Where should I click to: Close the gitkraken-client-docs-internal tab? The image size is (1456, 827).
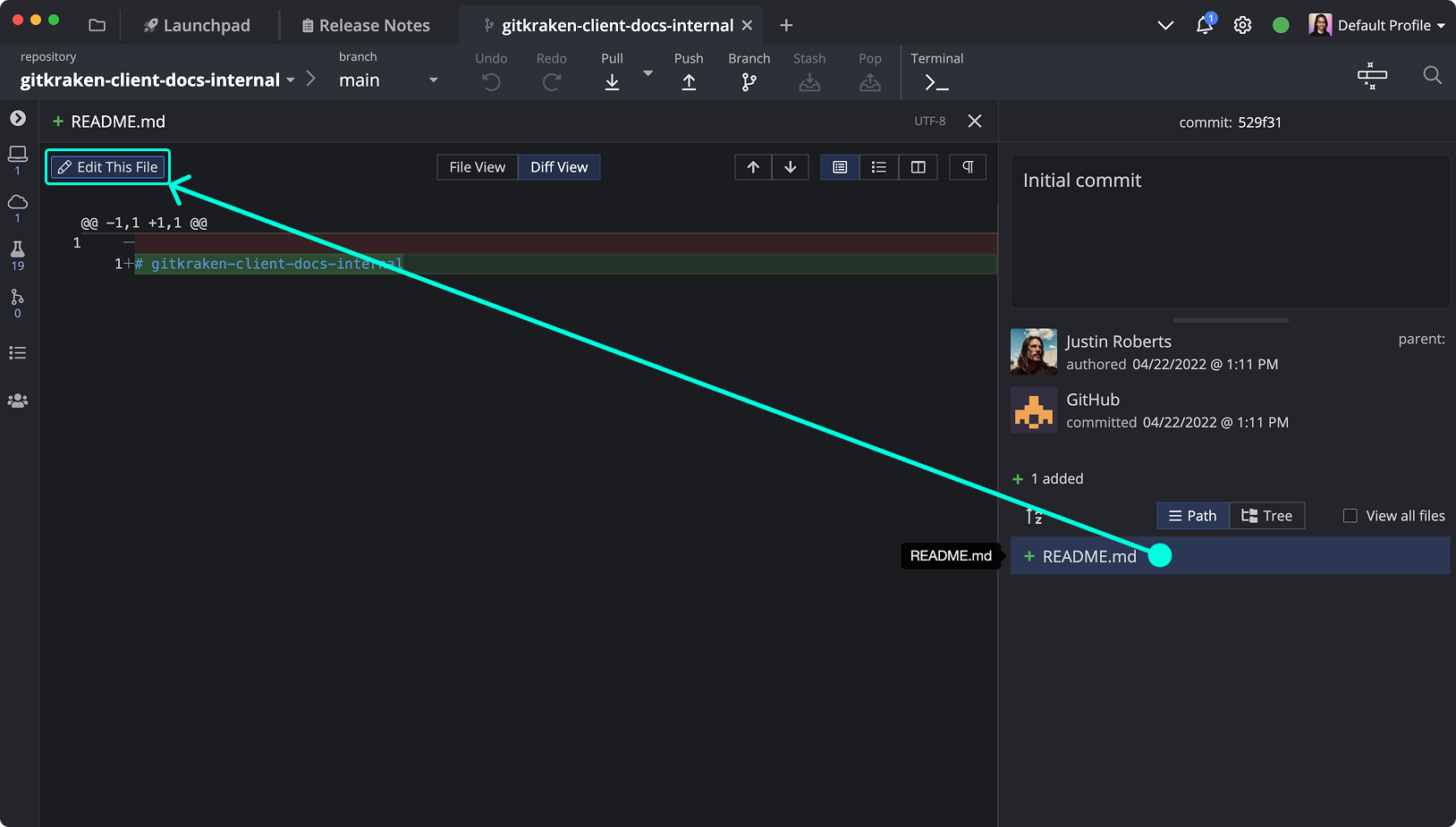click(x=747, y=25)
